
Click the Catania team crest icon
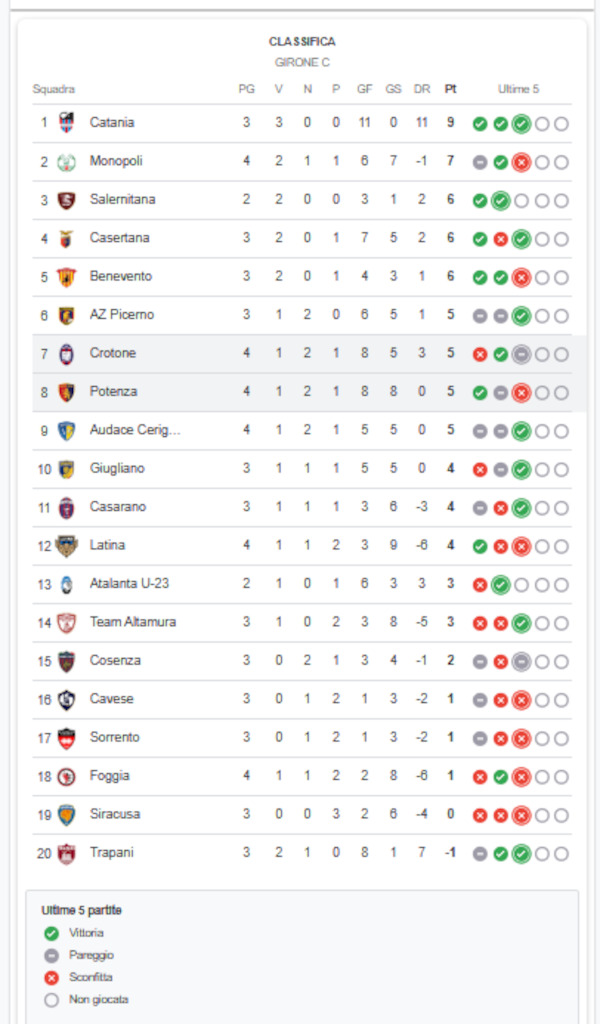coord(67,123)
